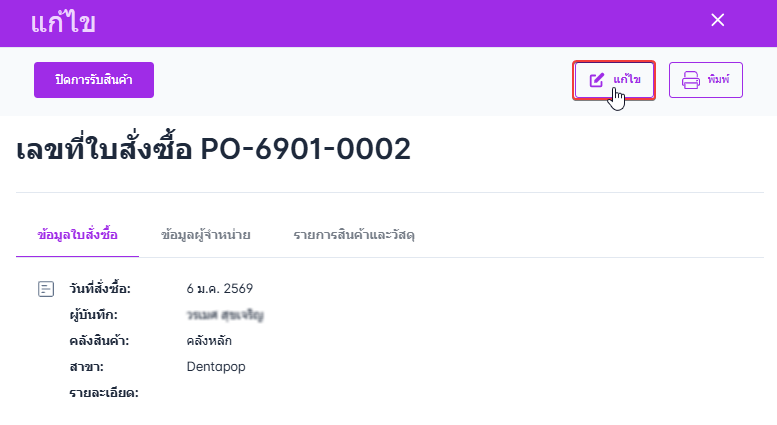The image size is (777, 425).
Task: Select the คลังสินค้า field label
Action: [x=99, y=341]
